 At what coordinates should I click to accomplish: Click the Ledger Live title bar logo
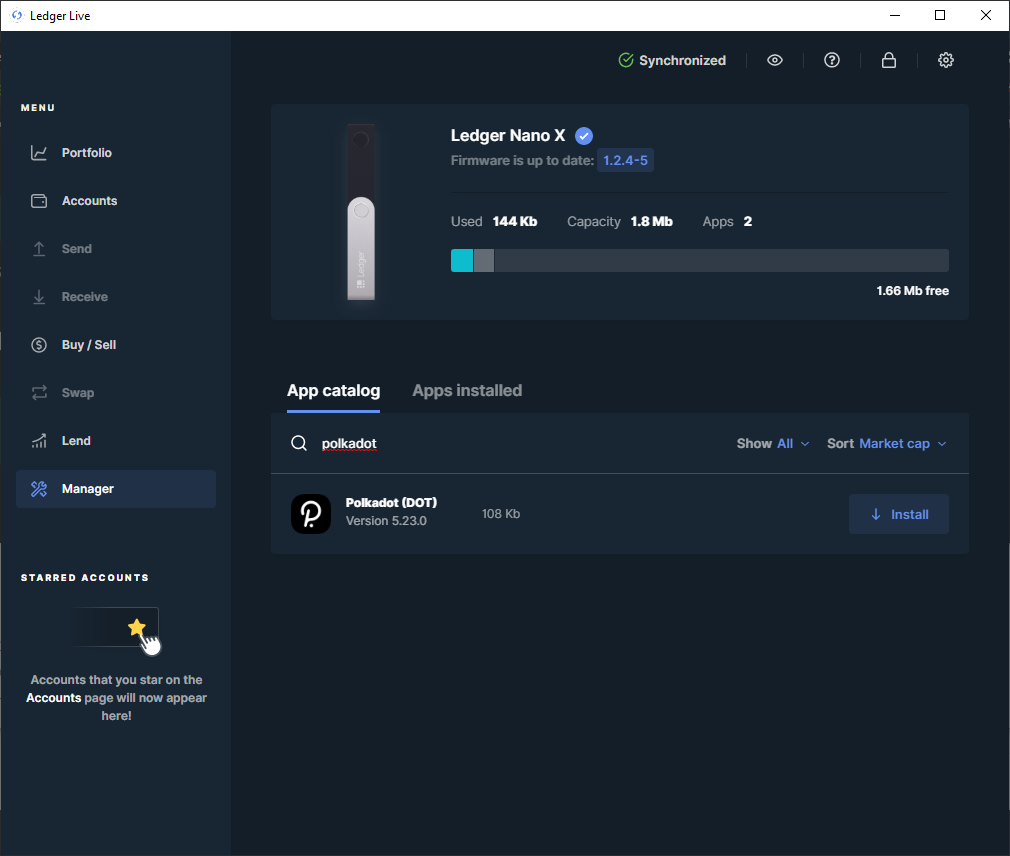[17, 15]
